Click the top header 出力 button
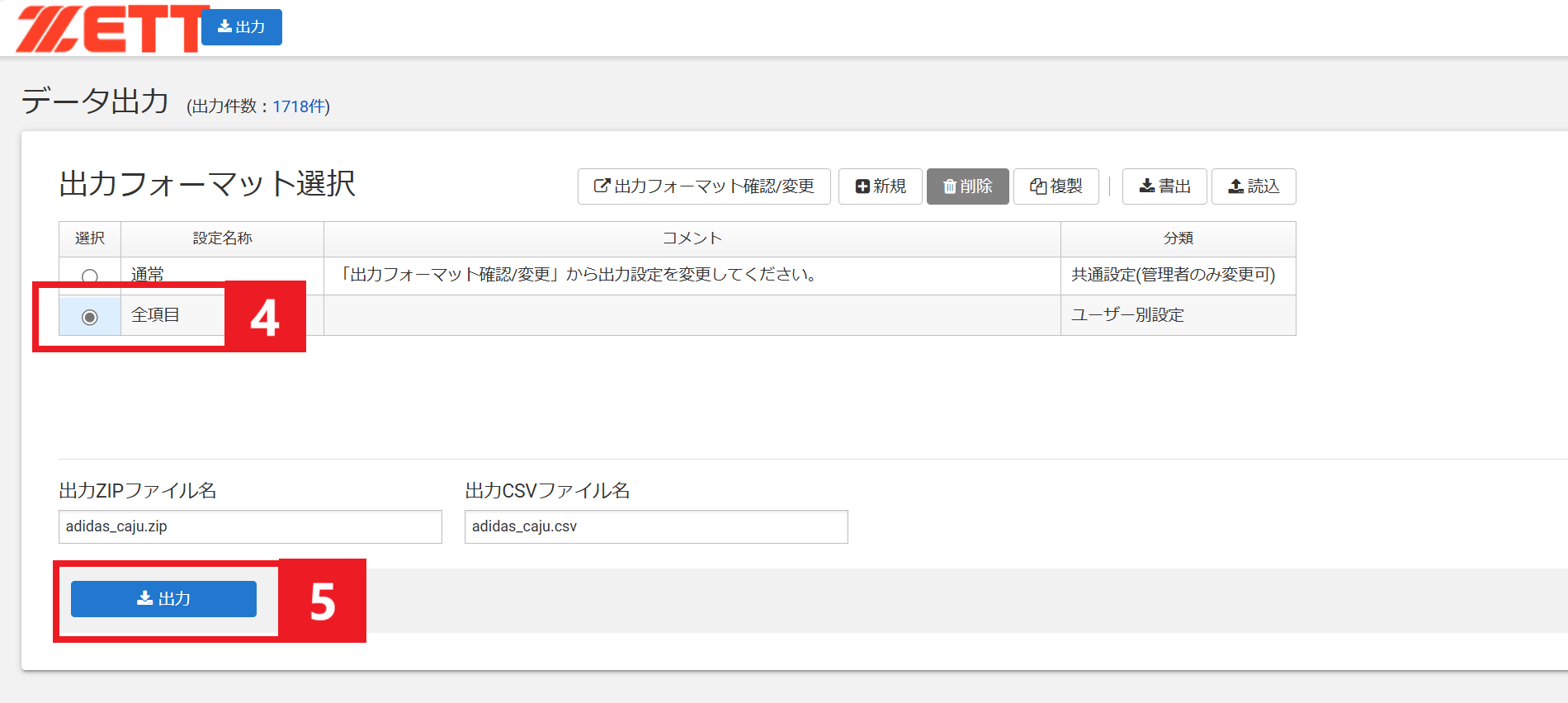Screen dimensions: 1568x703 click(242, 27)
